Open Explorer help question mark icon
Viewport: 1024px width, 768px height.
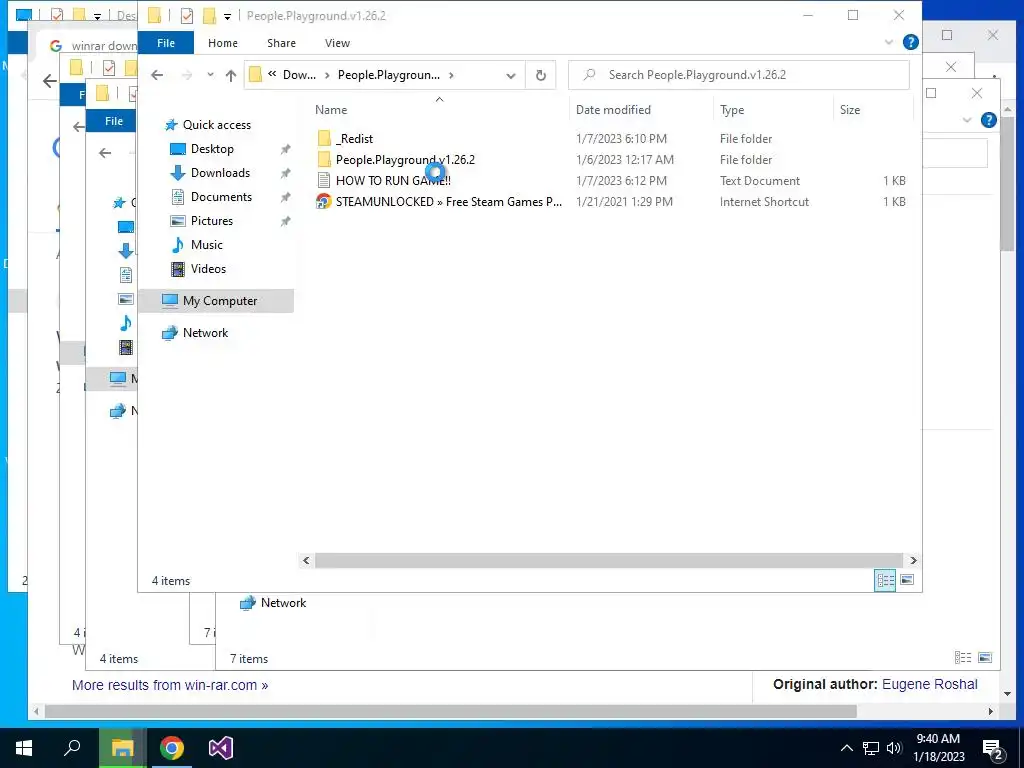pos(910,42)
